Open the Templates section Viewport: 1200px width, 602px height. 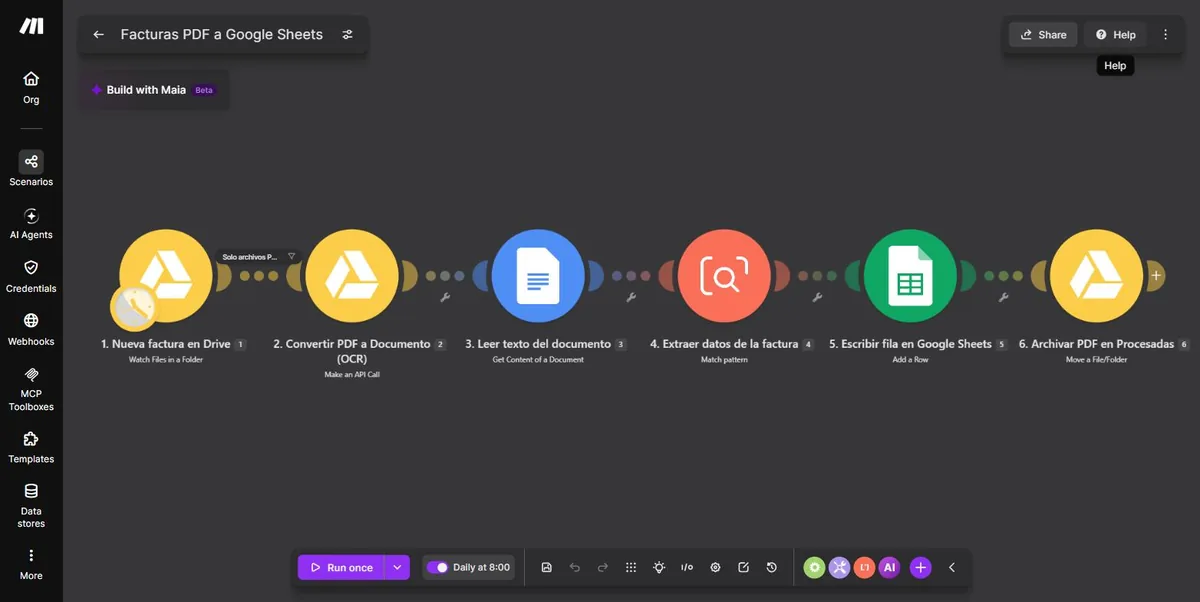point(31,447)
